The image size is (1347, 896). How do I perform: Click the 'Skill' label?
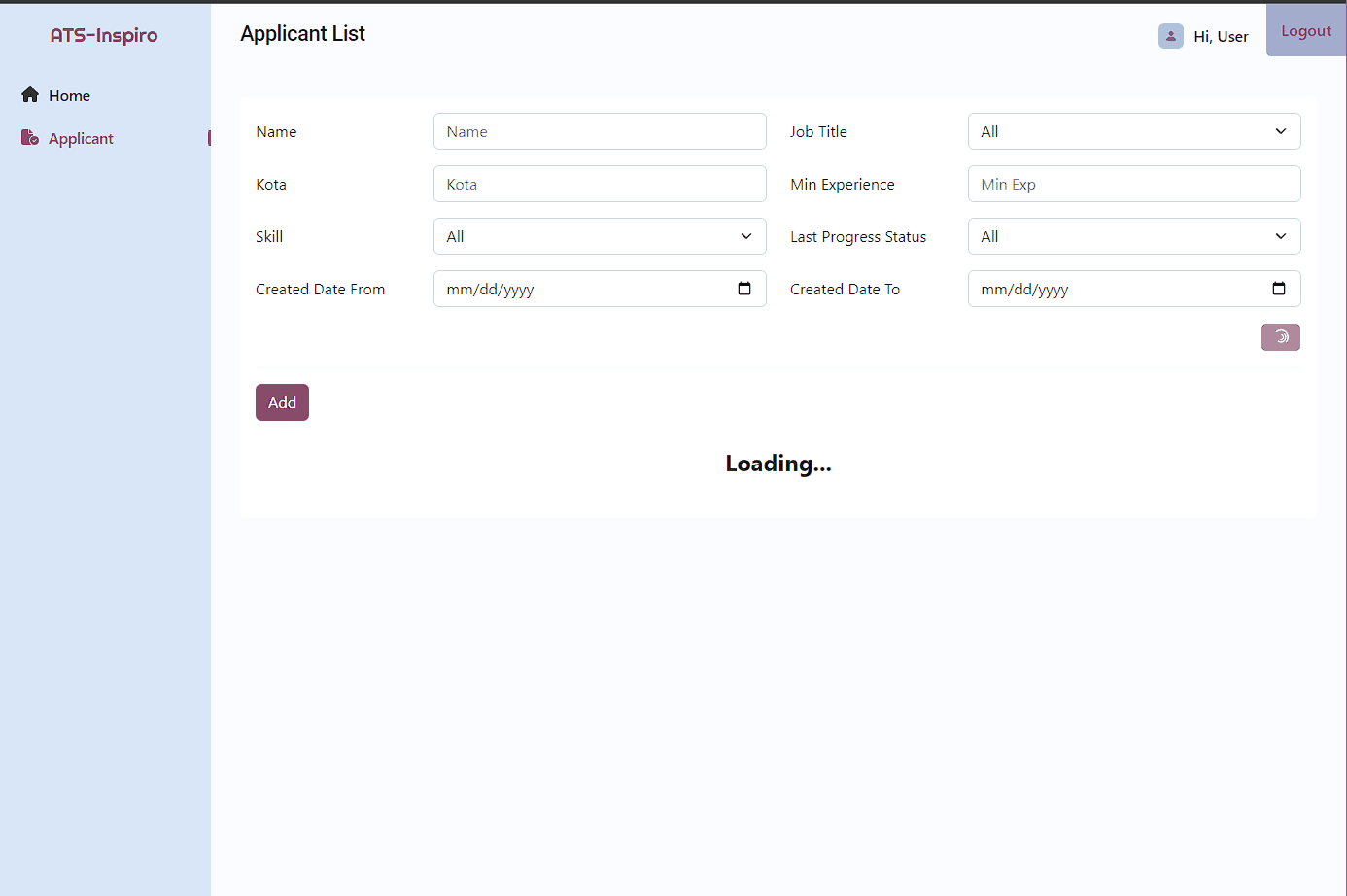point(269,236)
